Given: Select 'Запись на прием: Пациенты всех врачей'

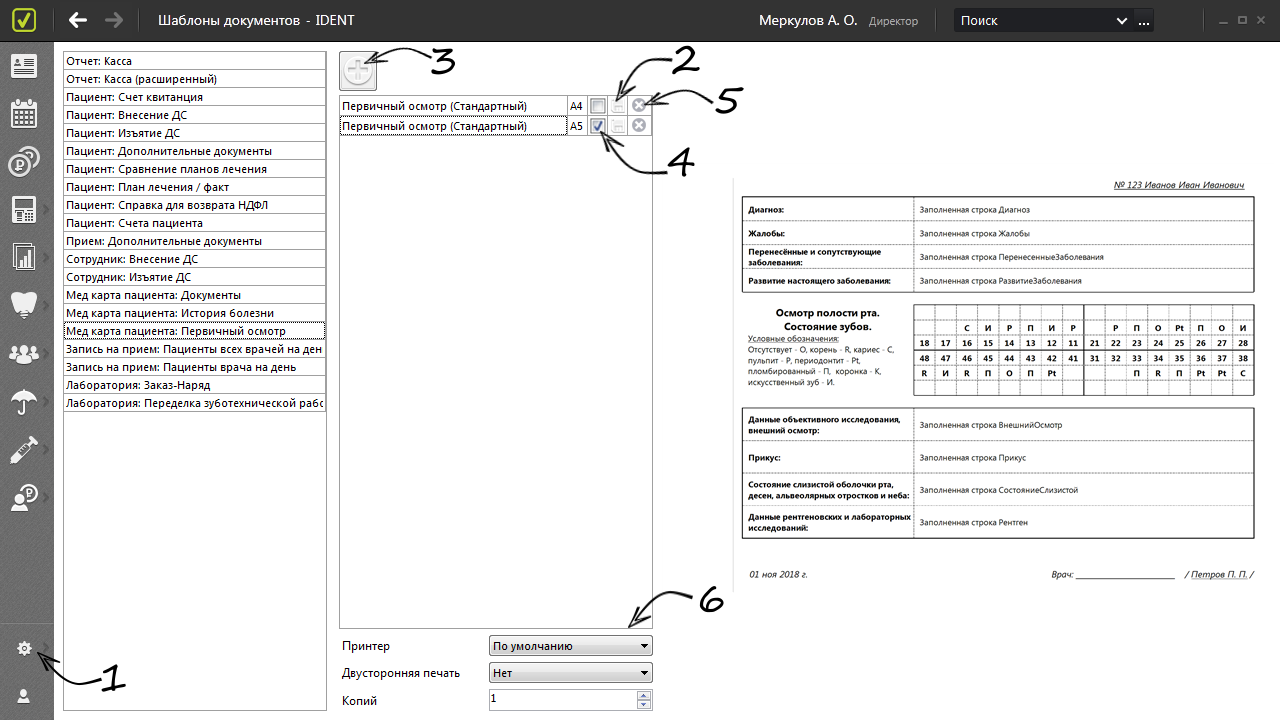Looking at the screenshot, I should tap(195, 349).
